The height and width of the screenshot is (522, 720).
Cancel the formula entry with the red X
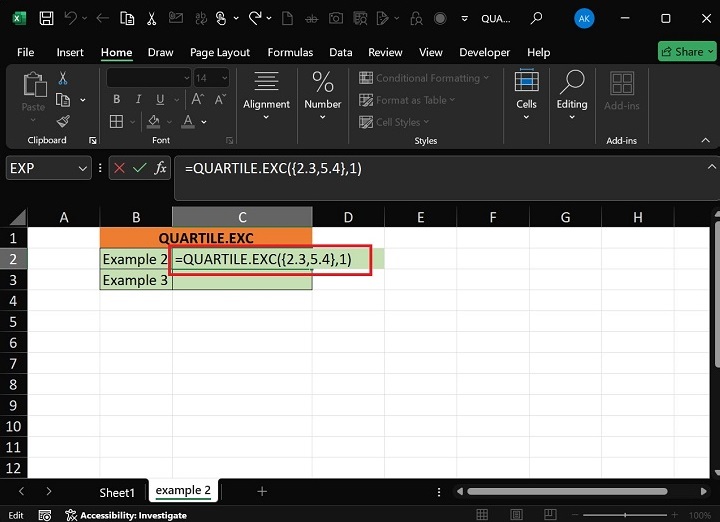click(119, 168)
